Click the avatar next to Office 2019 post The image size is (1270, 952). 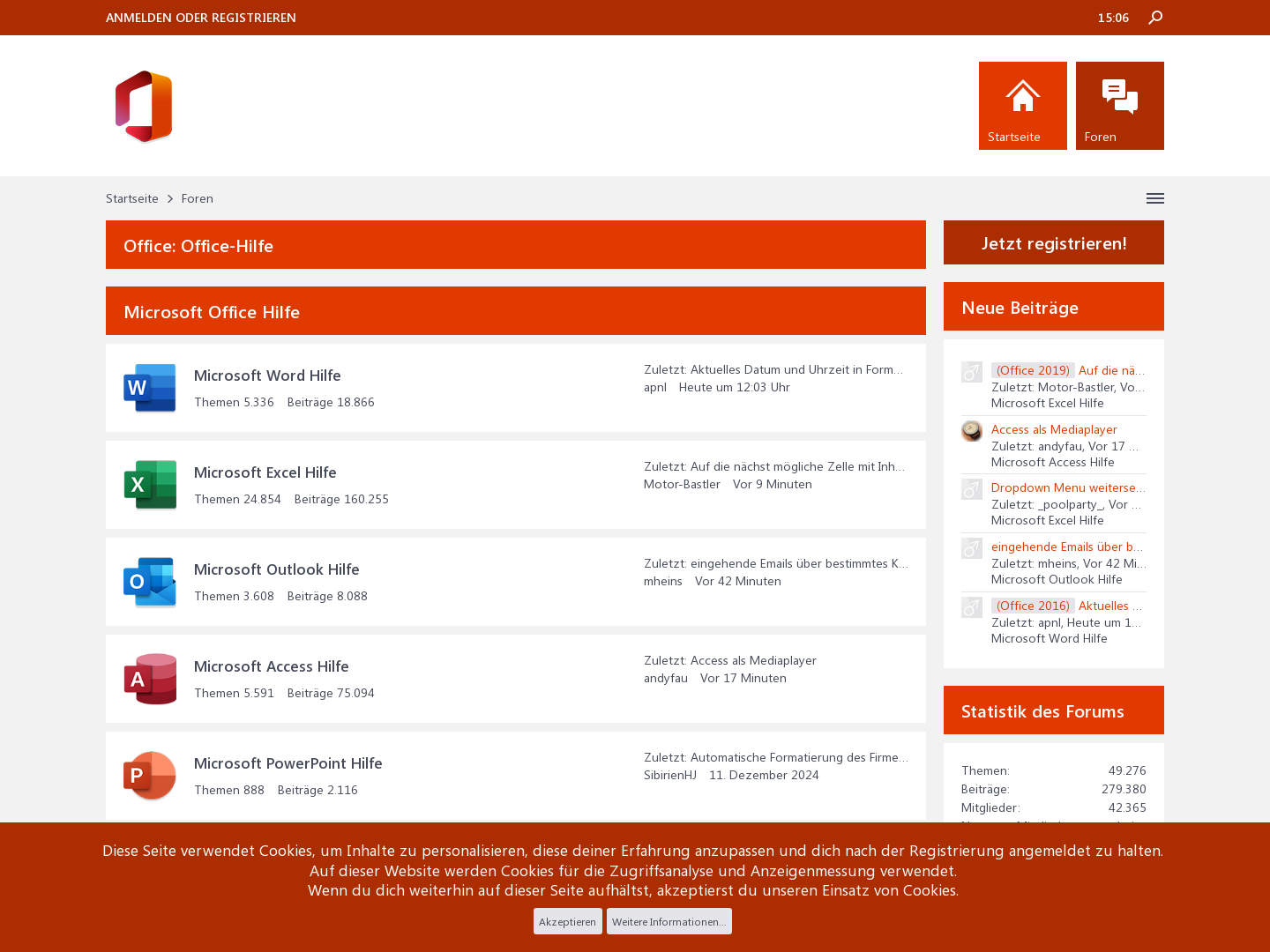pyautogui.click(x=972, y=372)
